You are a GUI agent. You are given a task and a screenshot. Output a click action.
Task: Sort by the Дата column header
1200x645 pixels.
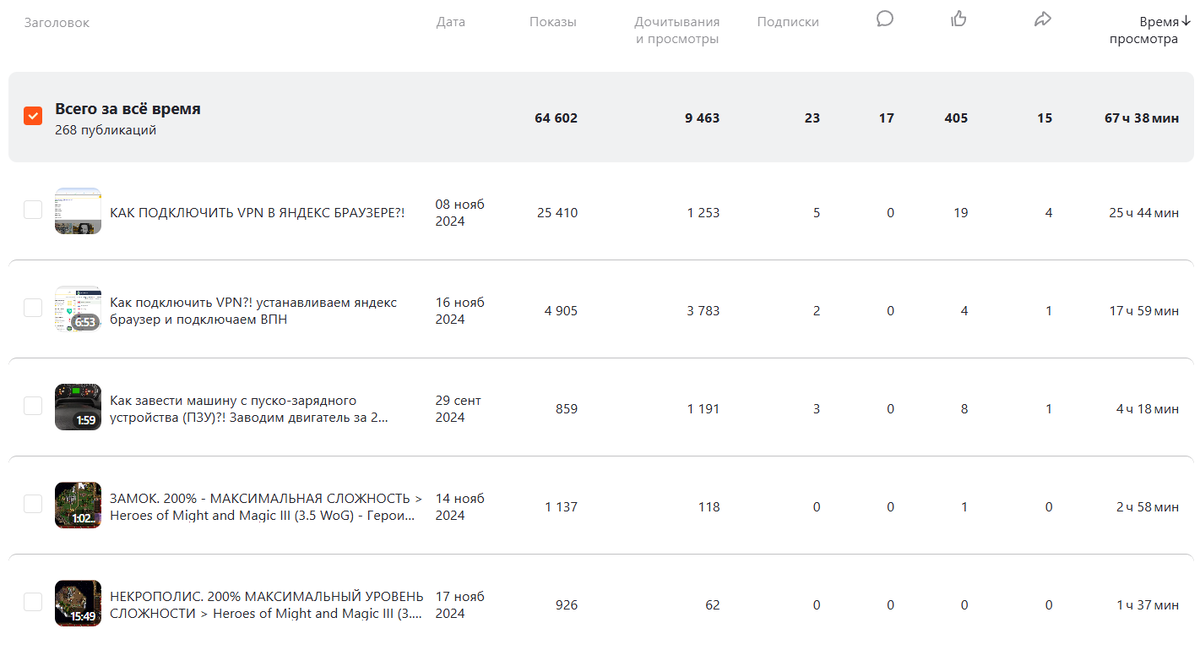click(451, 22)
